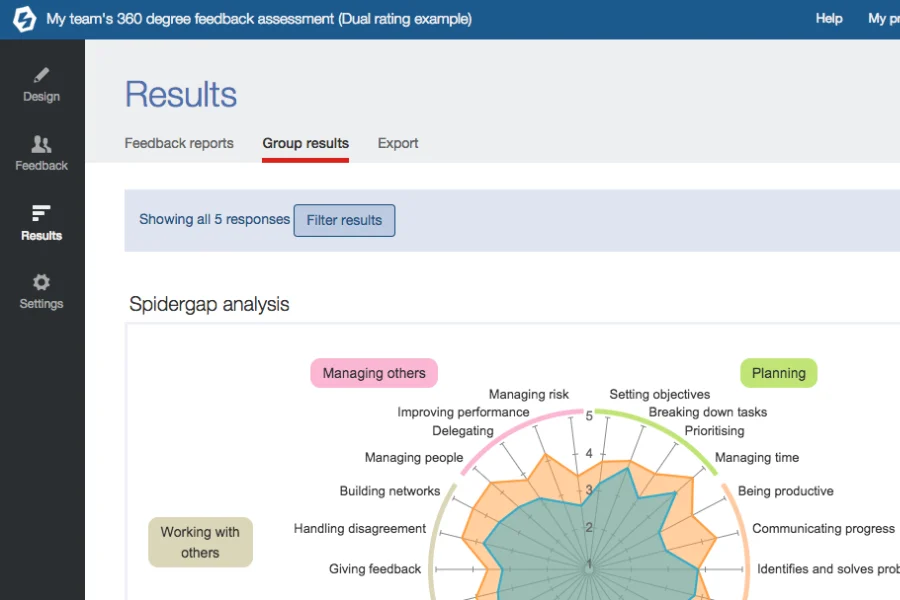Click scale value 4 on radar chart
900x600 pixels.
(589, 454)
